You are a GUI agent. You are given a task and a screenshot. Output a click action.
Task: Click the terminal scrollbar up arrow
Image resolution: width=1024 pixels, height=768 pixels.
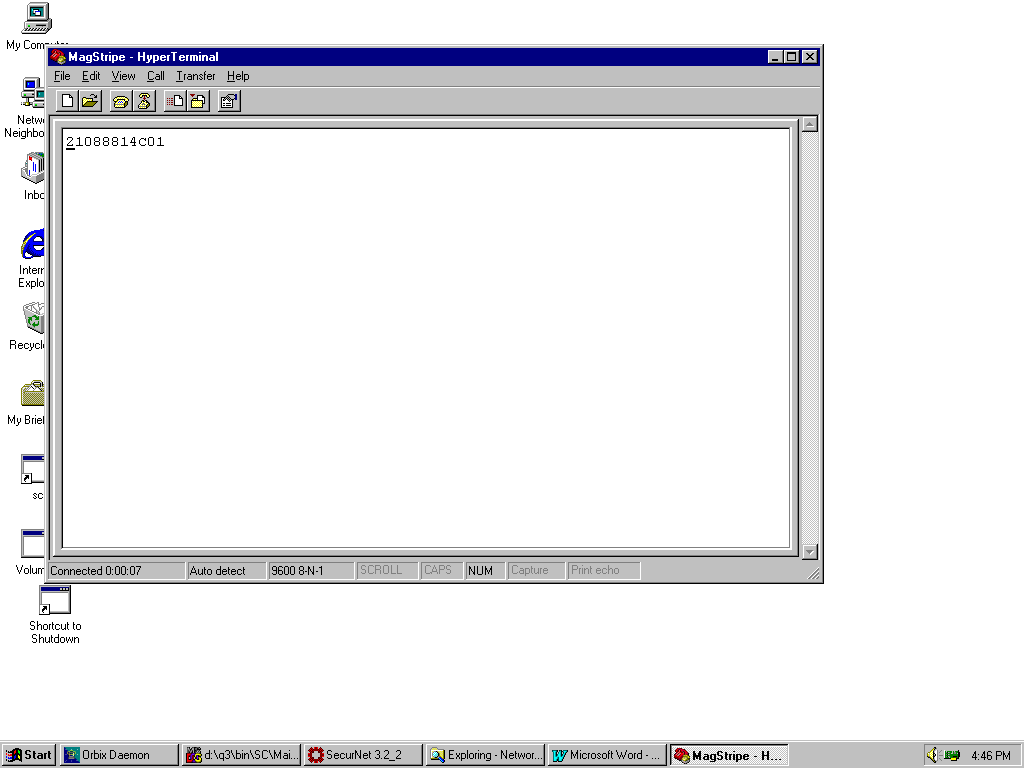click(x=810, y=124)
